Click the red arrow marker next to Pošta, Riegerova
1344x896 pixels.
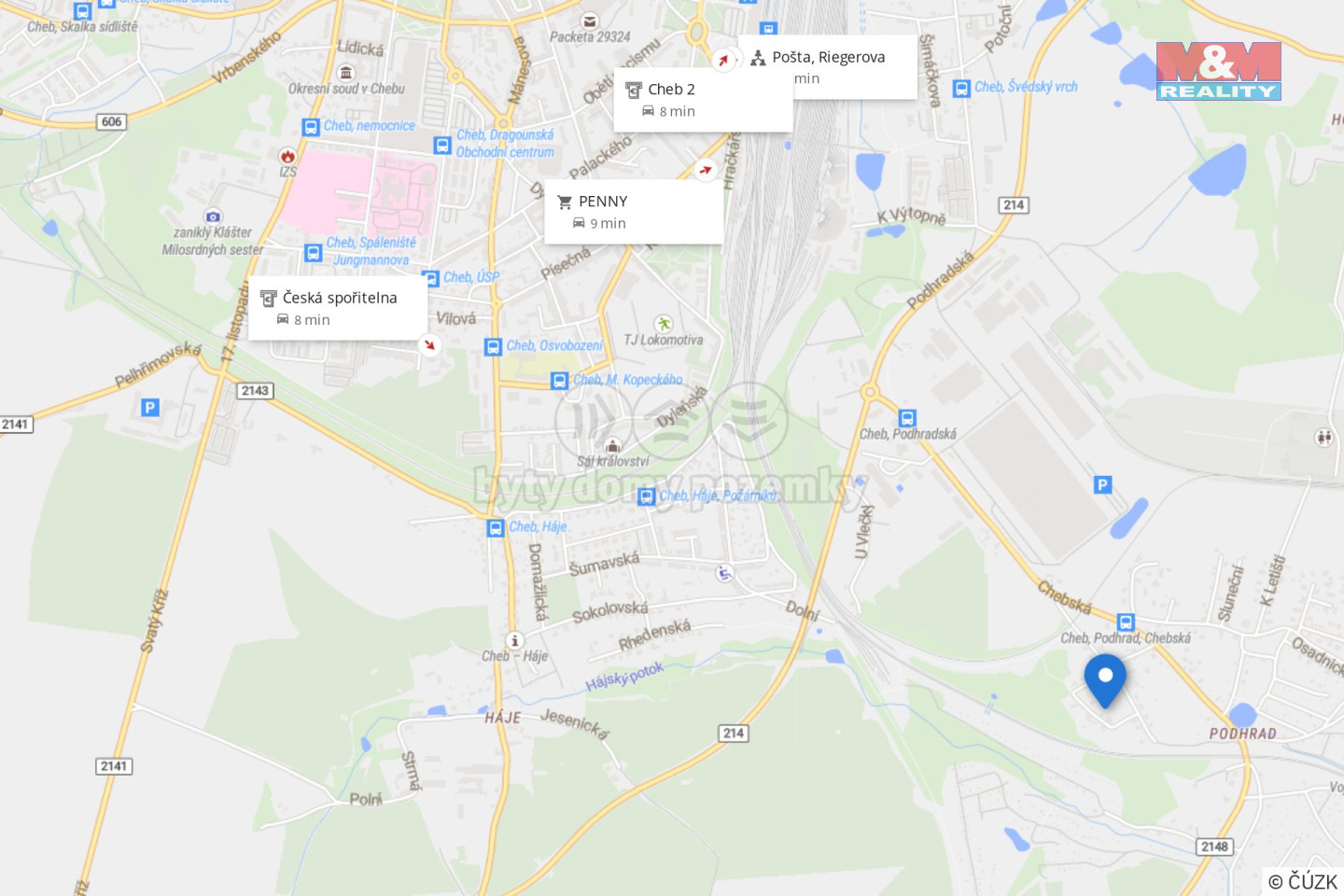(723, 60)
